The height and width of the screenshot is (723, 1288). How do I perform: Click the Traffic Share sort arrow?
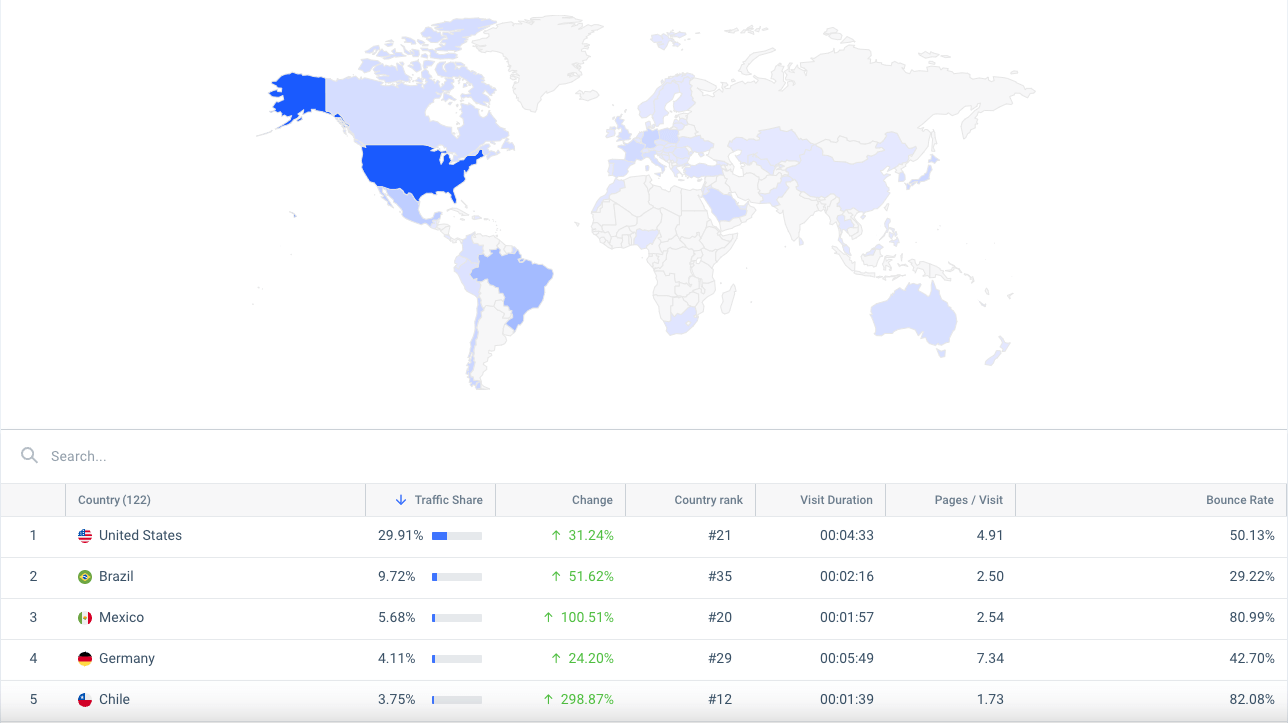point(401,500)
